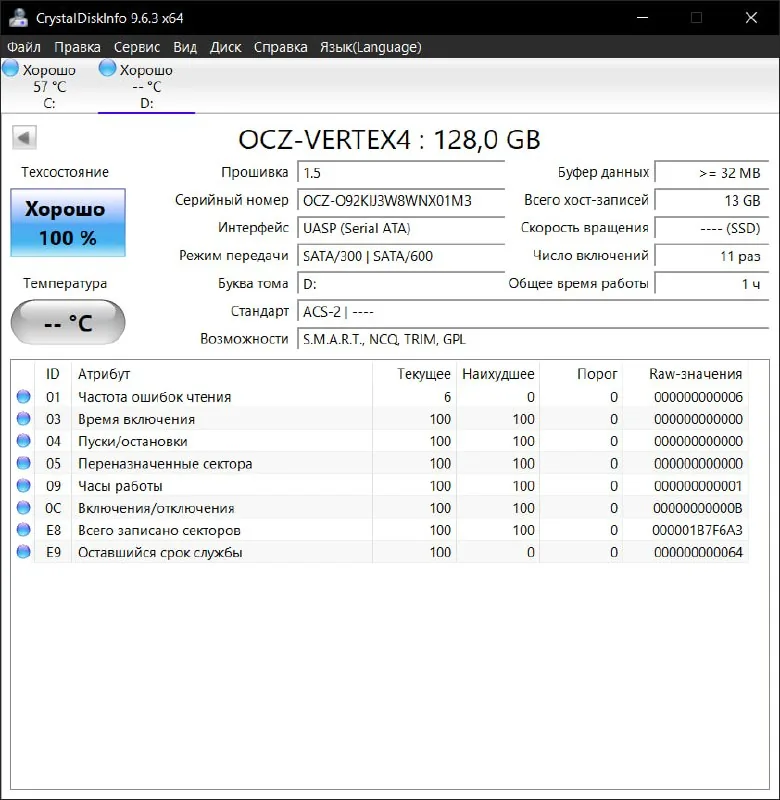Select the C: drive tab at 57 °C
This screenshot has width=780, height=800.
pyautogui.click(x=49, y=86)
